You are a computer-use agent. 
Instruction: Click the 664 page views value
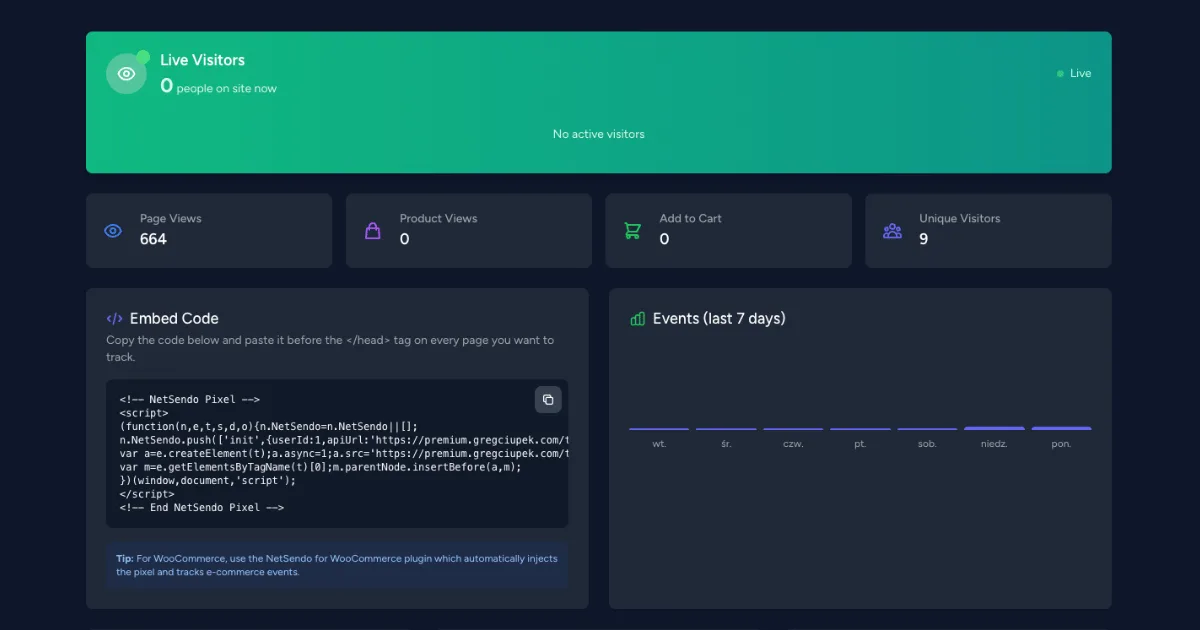[x=153, y=239]
